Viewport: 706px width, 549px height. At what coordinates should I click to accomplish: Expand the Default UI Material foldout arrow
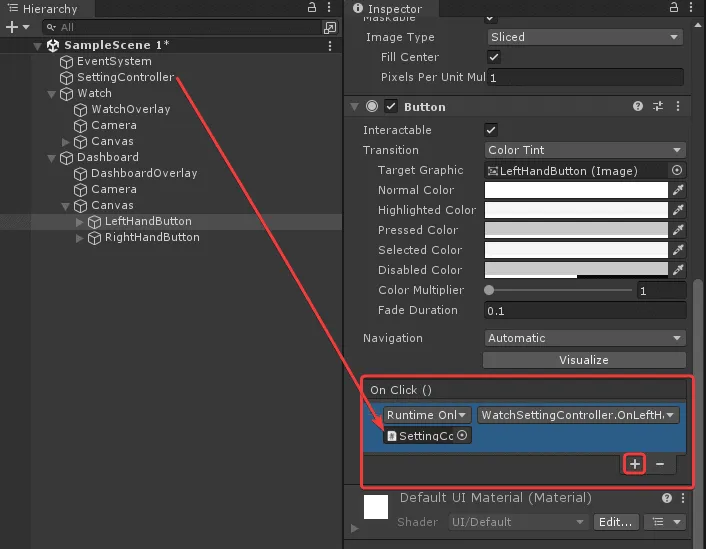pos(354,528)
